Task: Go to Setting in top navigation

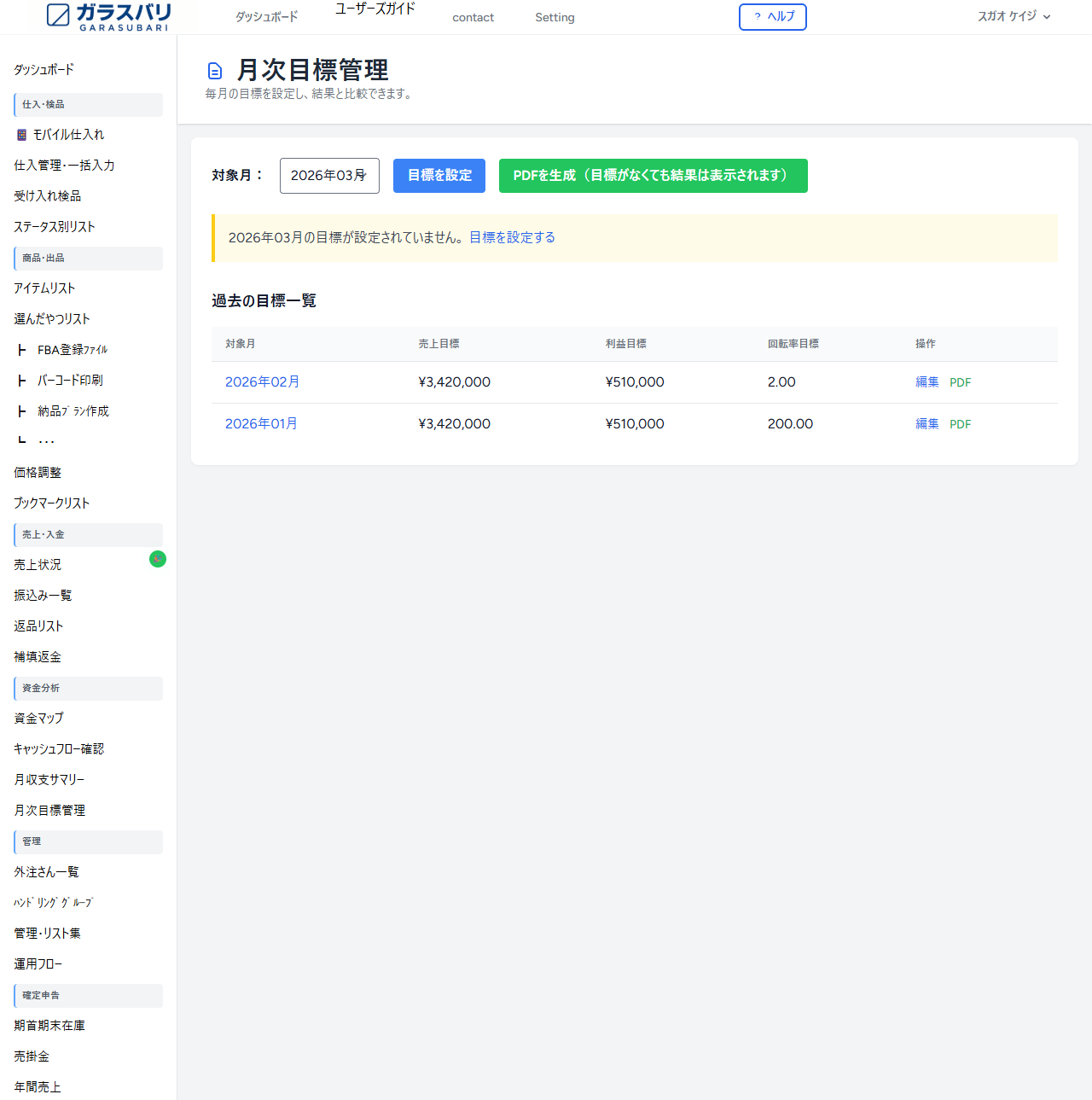Action: 555,17
